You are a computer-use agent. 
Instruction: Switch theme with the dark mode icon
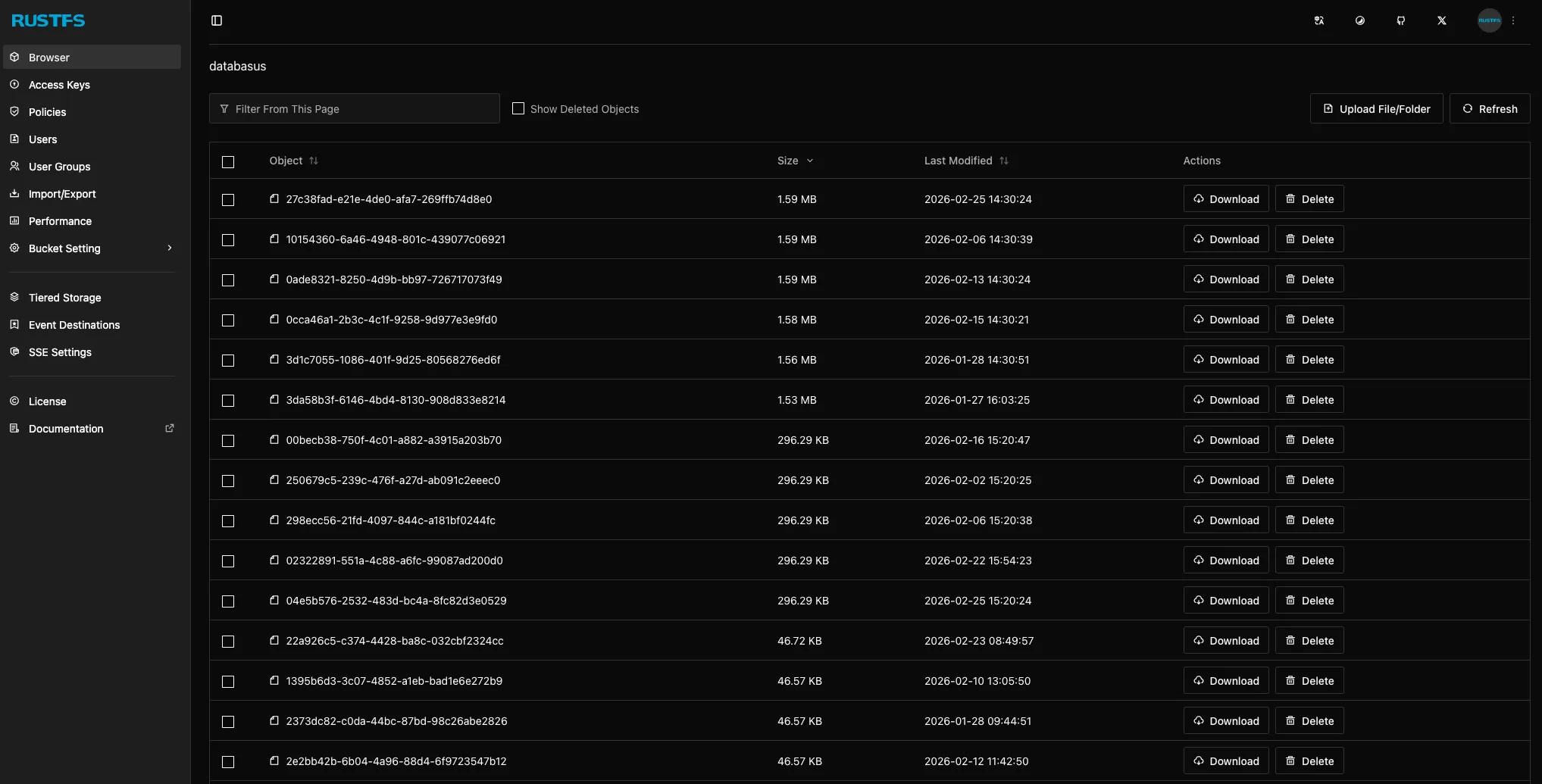point(1360,20)
